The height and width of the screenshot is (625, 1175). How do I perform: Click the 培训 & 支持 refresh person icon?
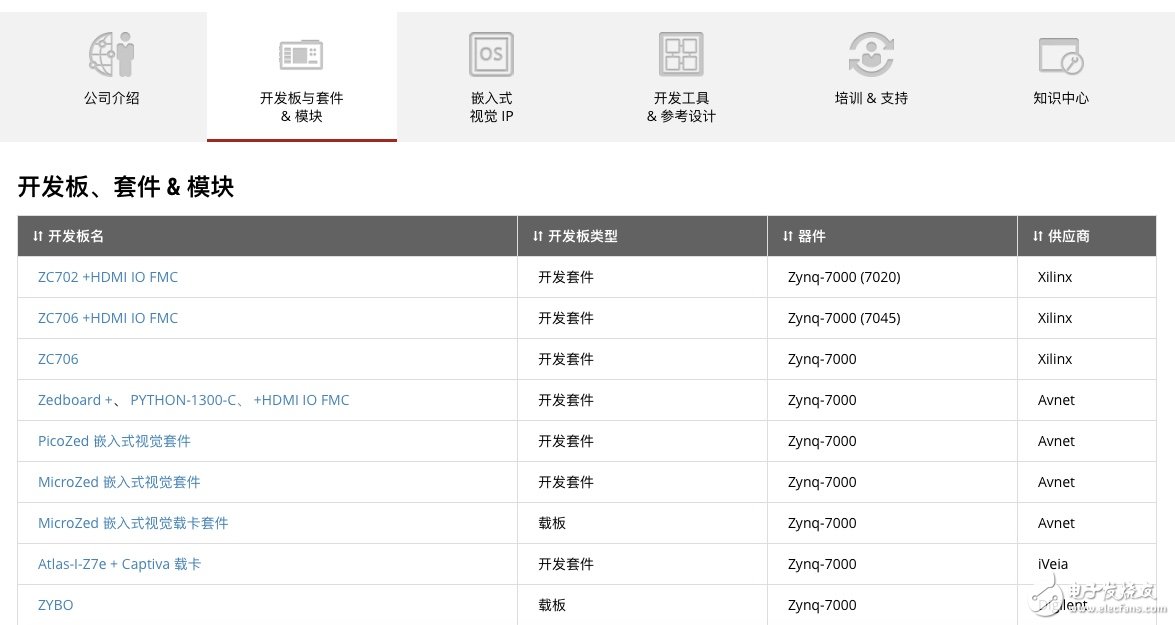[871, 54]
